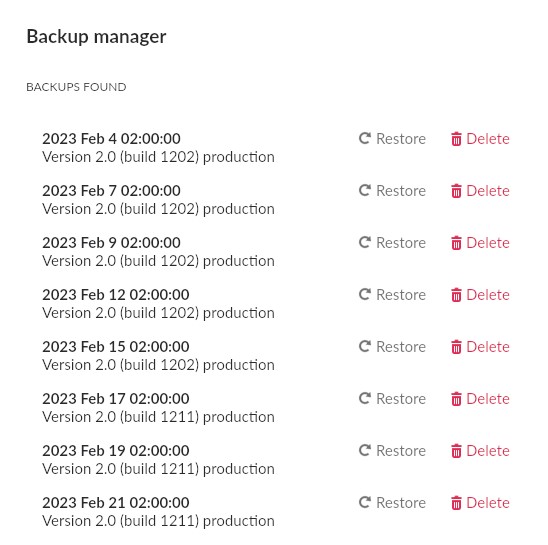Restore the Feb 9 backup
548x545 pixels.
click(392, 243)
